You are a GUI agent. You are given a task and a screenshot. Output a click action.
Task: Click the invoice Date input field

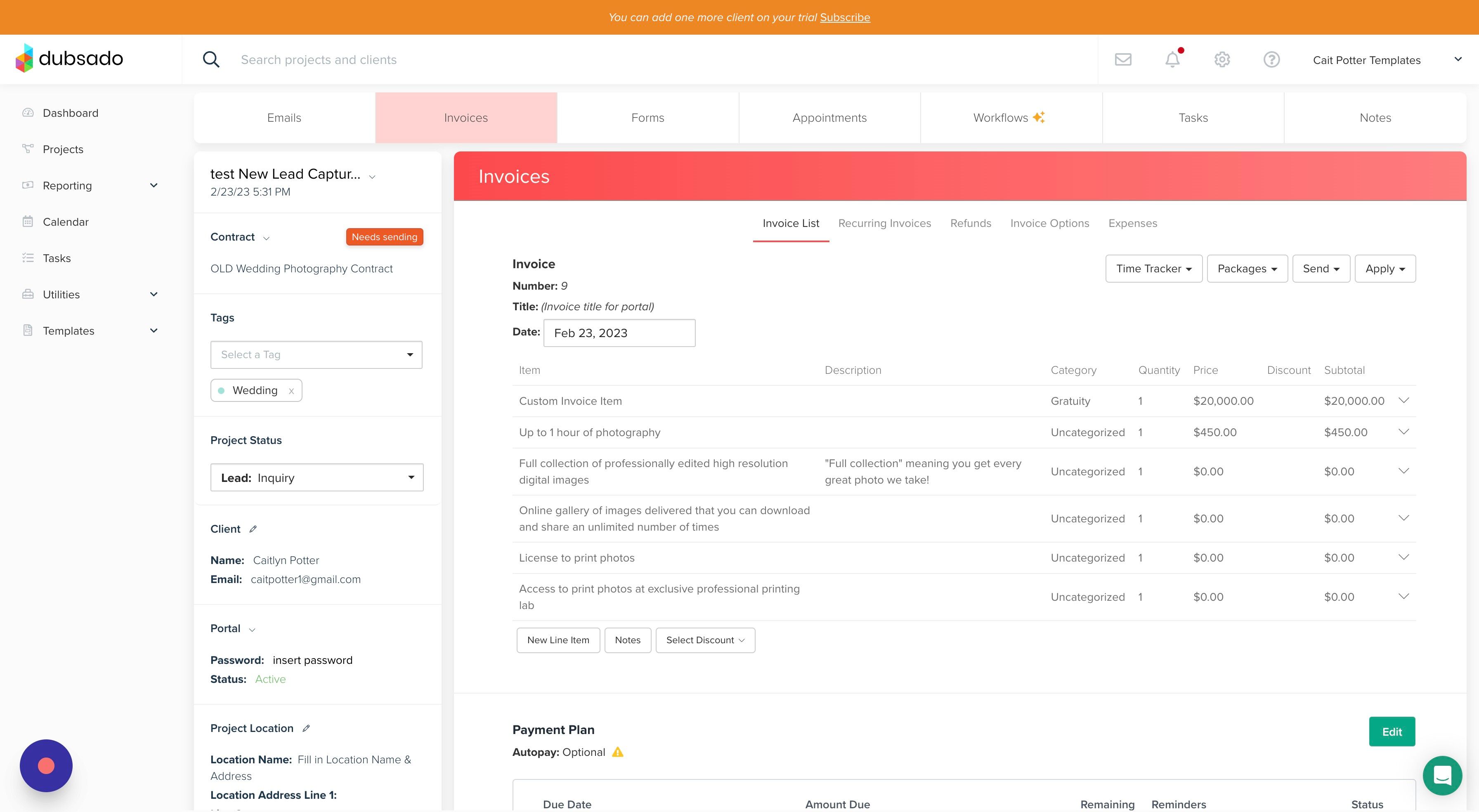coord(619,333)
